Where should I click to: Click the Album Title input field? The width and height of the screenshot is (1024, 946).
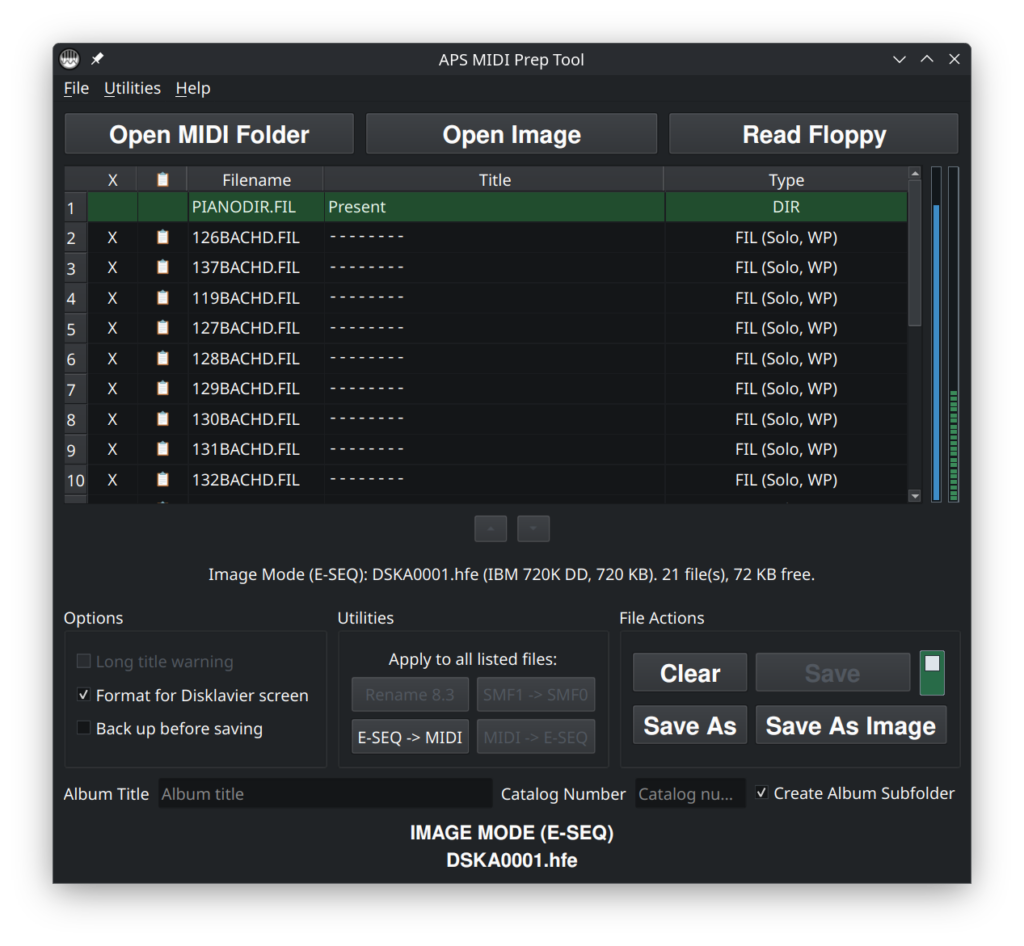click(324, 794)
